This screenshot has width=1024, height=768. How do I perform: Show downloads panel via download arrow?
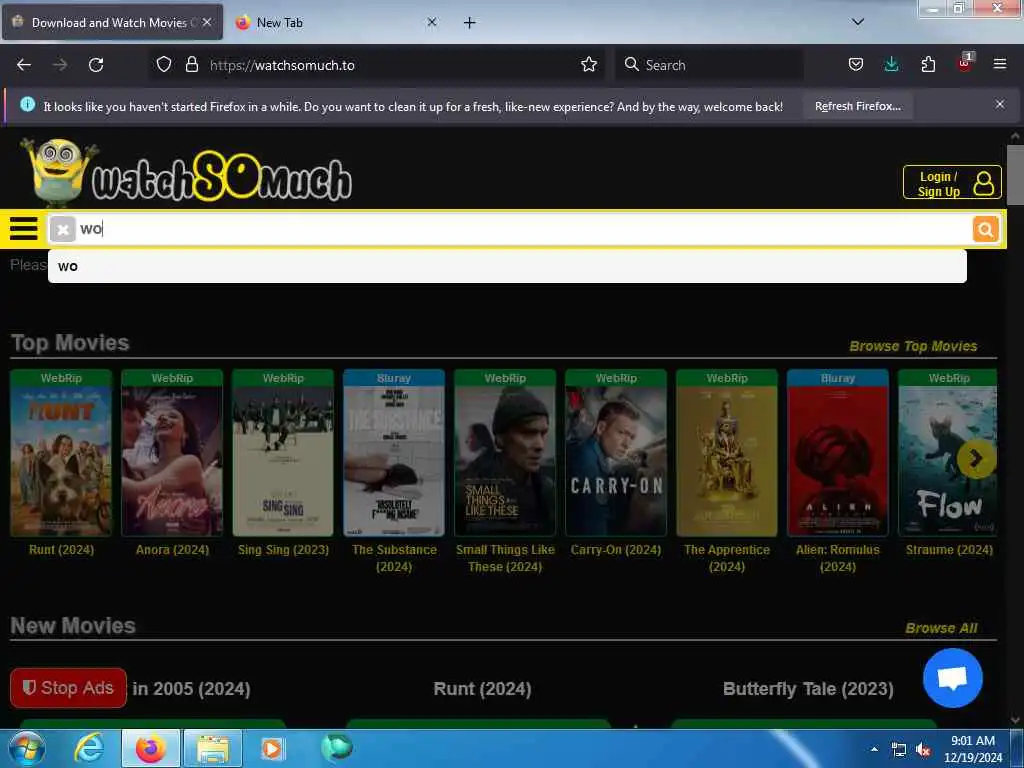(891, 65)
